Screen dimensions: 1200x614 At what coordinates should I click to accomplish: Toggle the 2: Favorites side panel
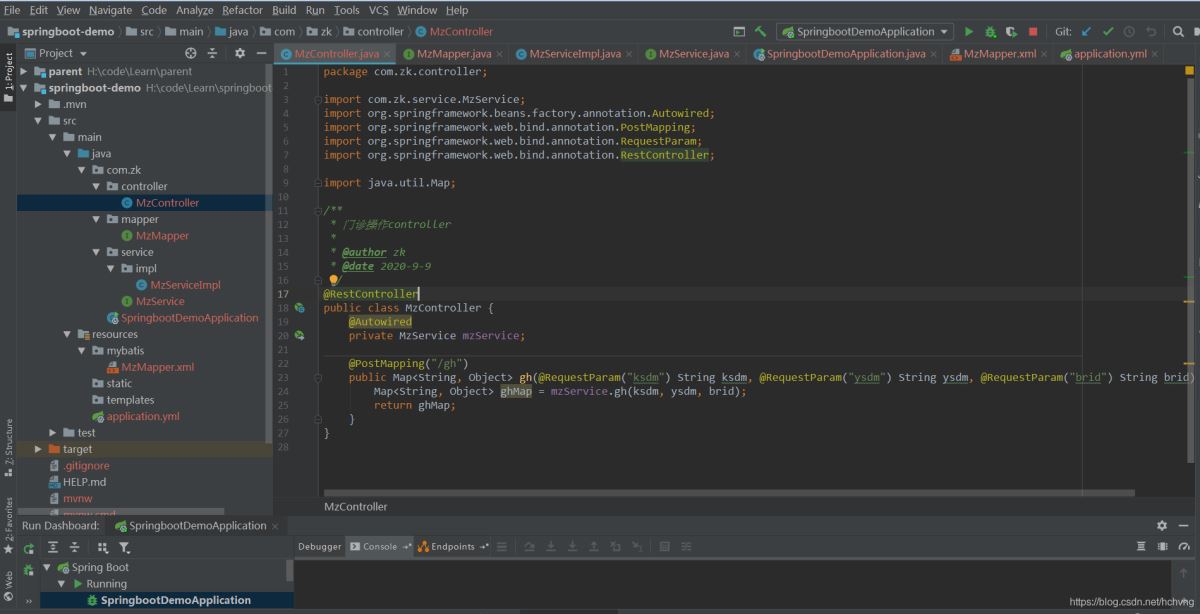coord(8,522)
